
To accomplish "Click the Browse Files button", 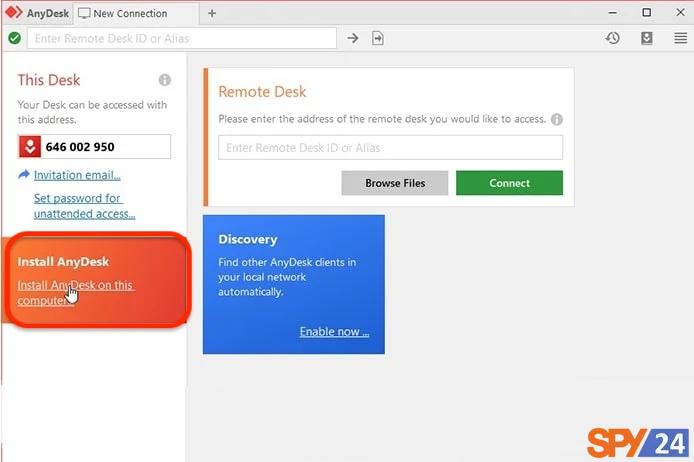I will [x=395, y=183].
